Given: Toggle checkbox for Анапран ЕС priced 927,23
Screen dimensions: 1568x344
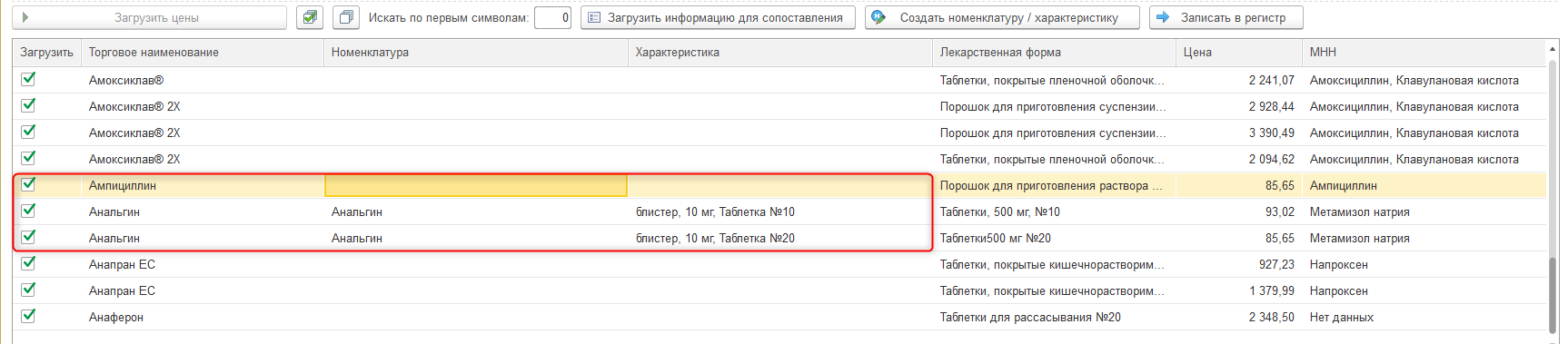Looking at the screenshot, I should coord(28,263).
